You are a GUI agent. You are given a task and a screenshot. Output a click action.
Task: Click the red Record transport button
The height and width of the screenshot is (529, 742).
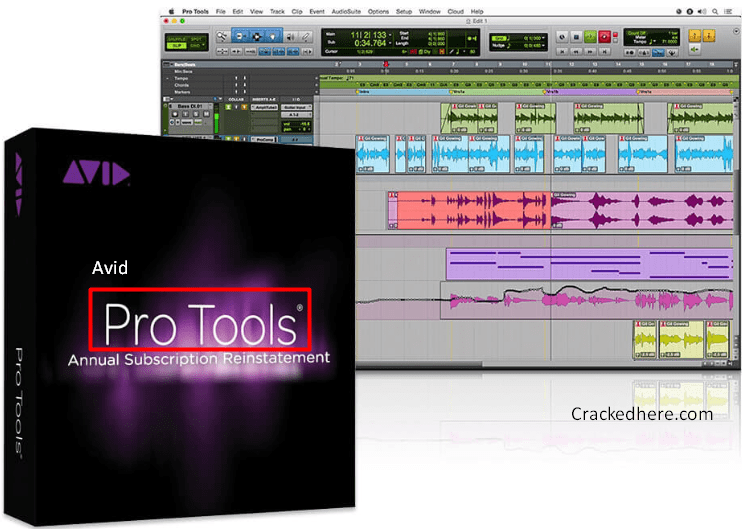click(x=604, y=36)
